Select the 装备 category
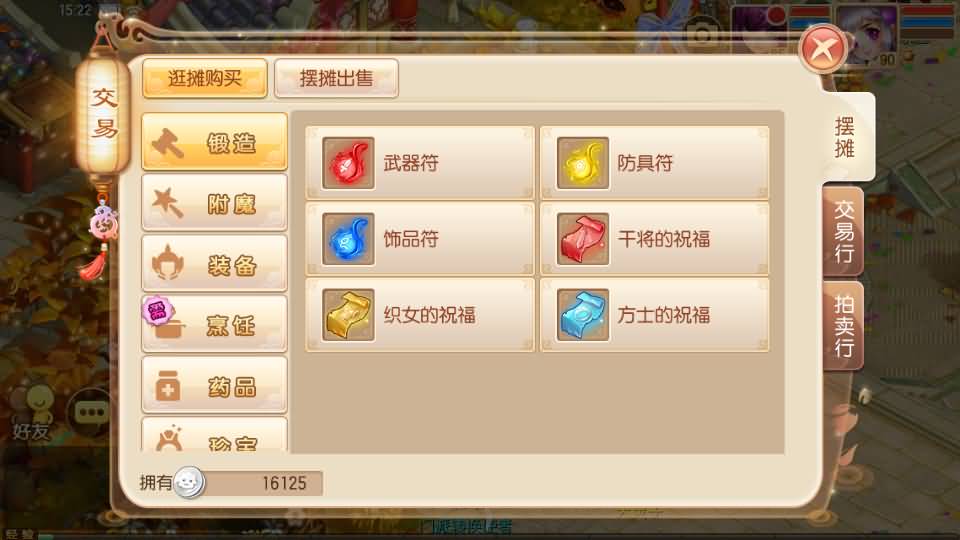960x540 pixels. 214,263
